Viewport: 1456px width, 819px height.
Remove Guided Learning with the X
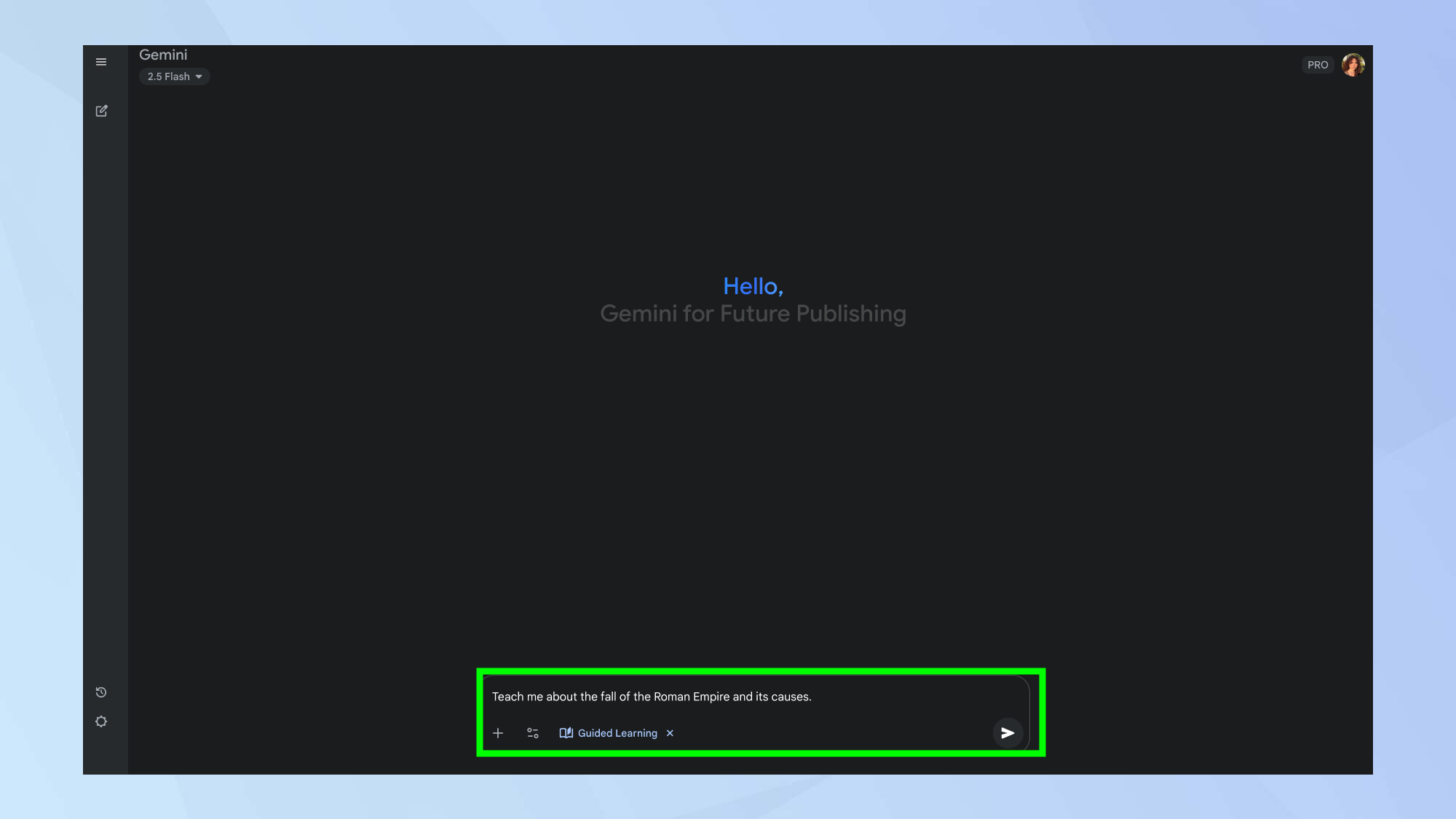tap(670, 733)
